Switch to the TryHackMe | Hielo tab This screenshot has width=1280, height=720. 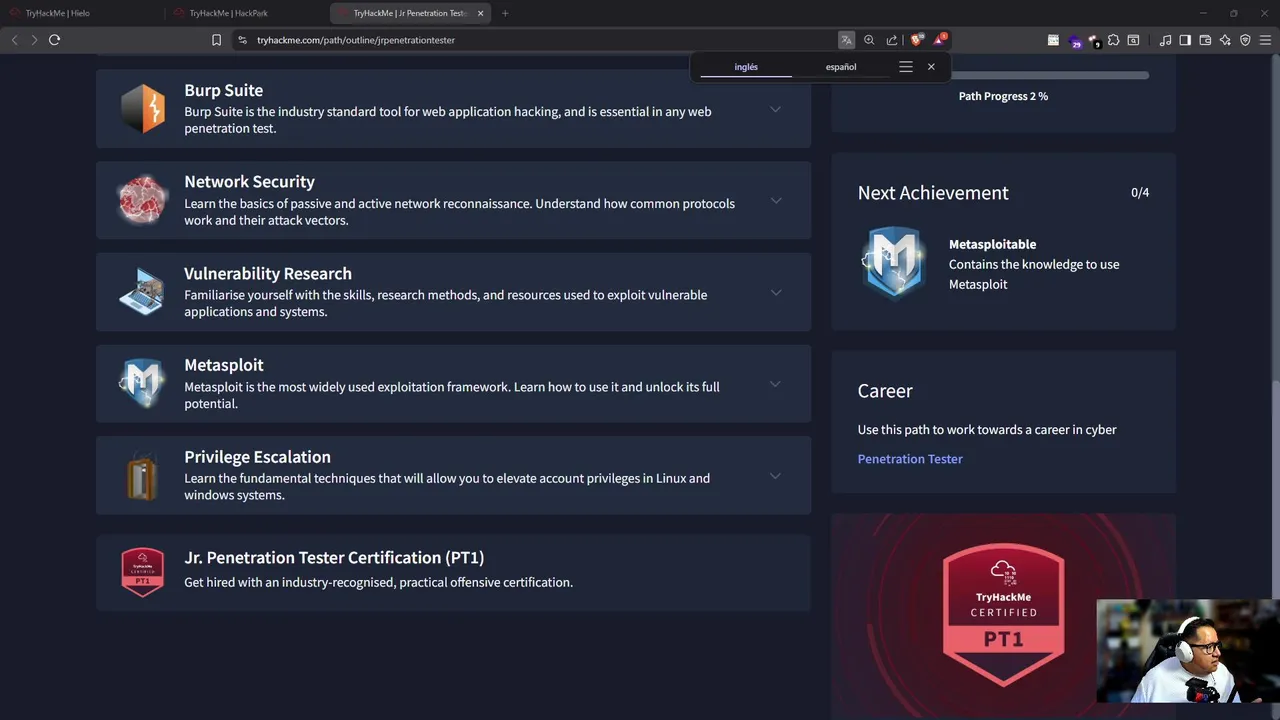pyautogui.click(x=84, y=13)
